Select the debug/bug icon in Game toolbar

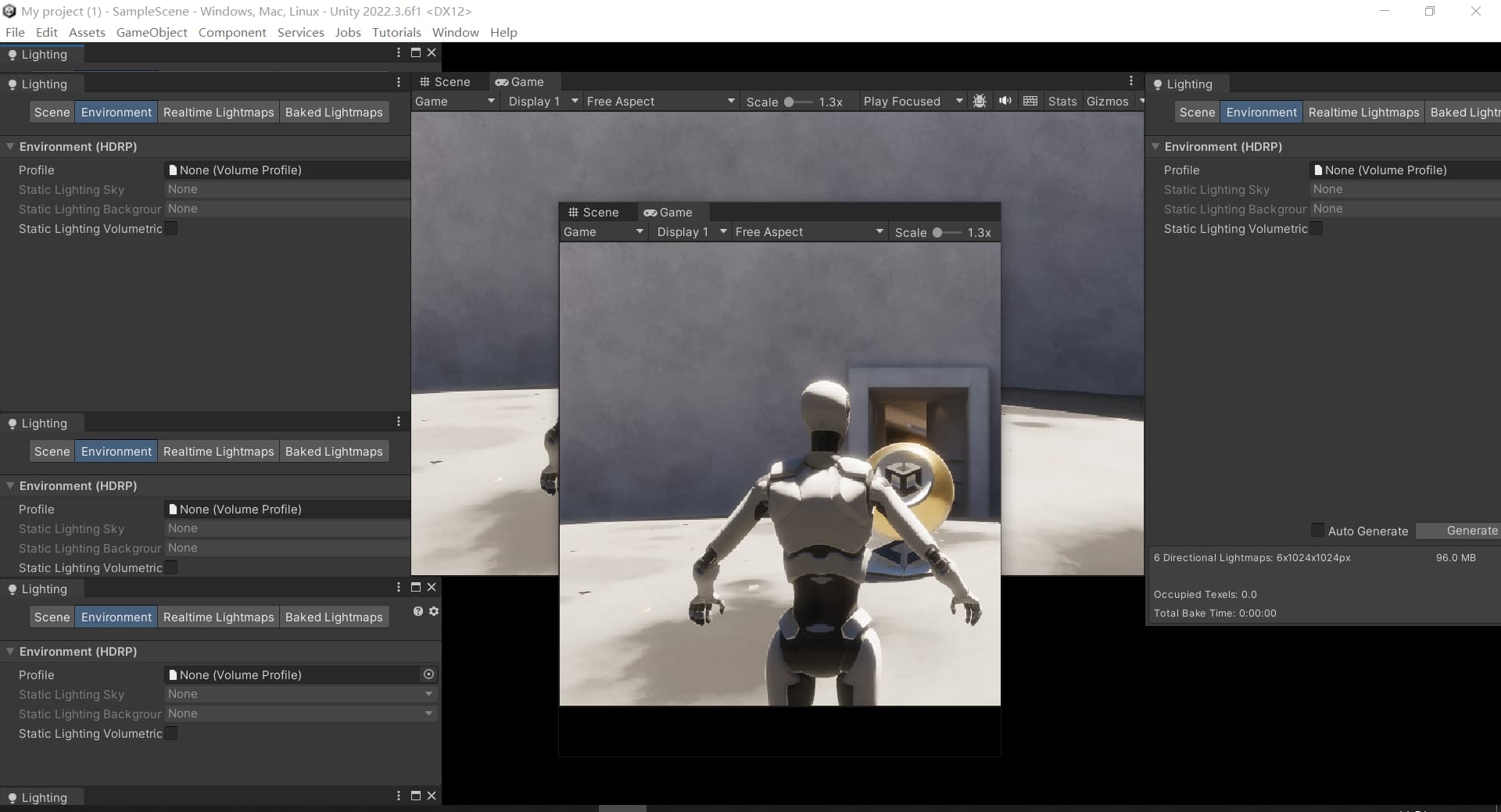[x=980, y=101]
